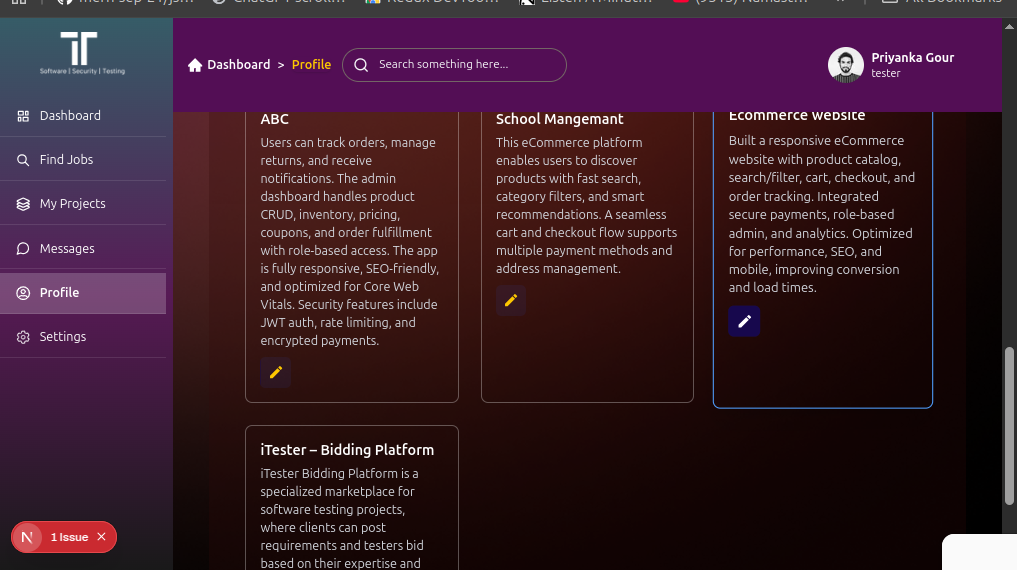Click the TT company logo

click(79, 53)
